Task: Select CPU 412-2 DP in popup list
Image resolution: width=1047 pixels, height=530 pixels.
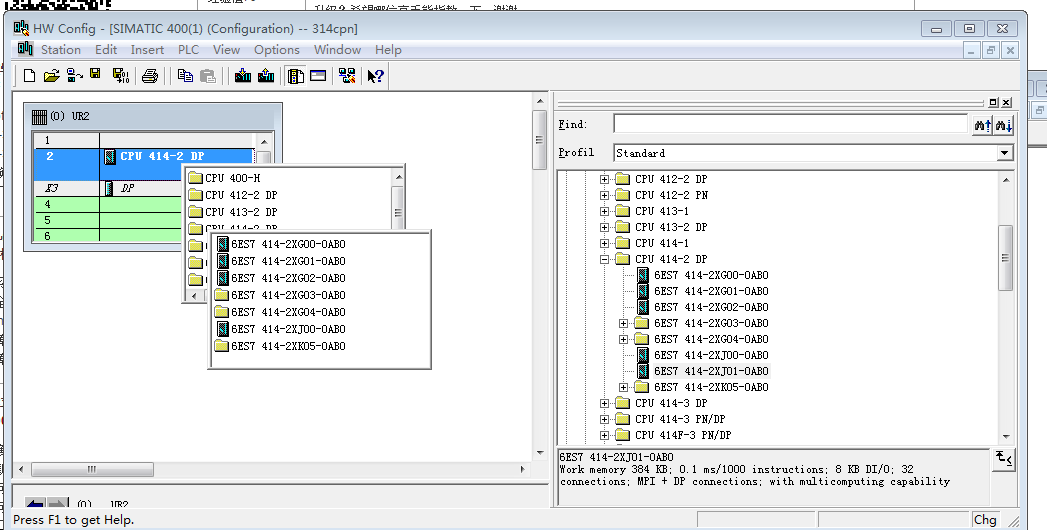Action: [241, 195]
